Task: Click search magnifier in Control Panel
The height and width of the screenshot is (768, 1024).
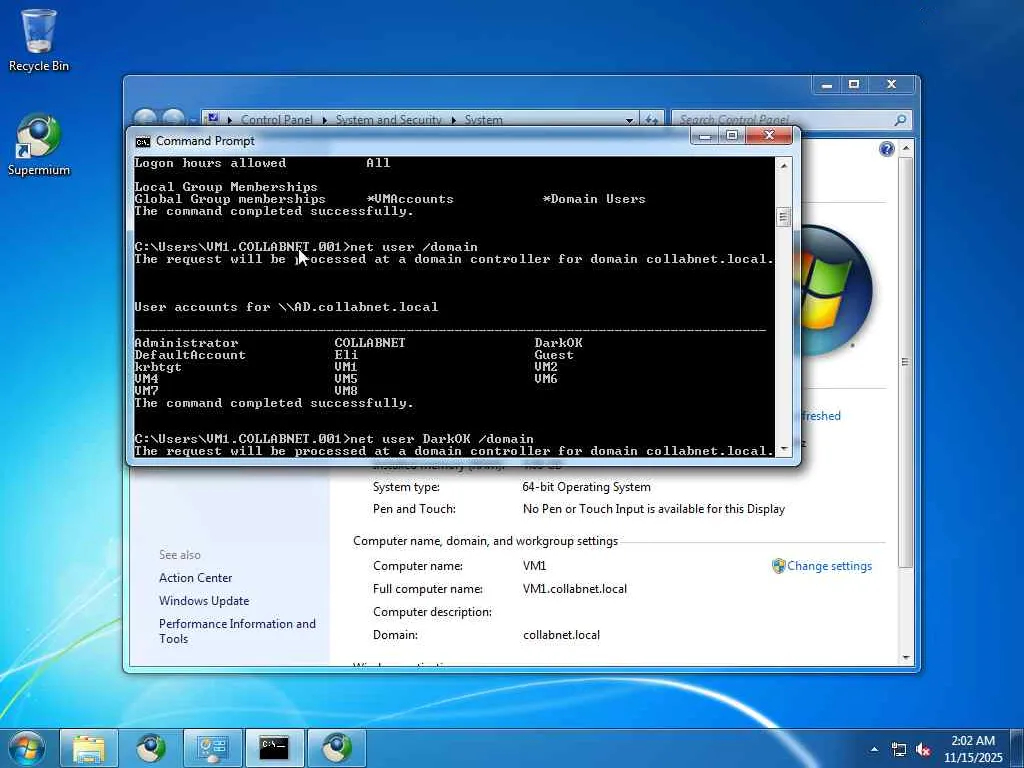Action: [900, 120]
